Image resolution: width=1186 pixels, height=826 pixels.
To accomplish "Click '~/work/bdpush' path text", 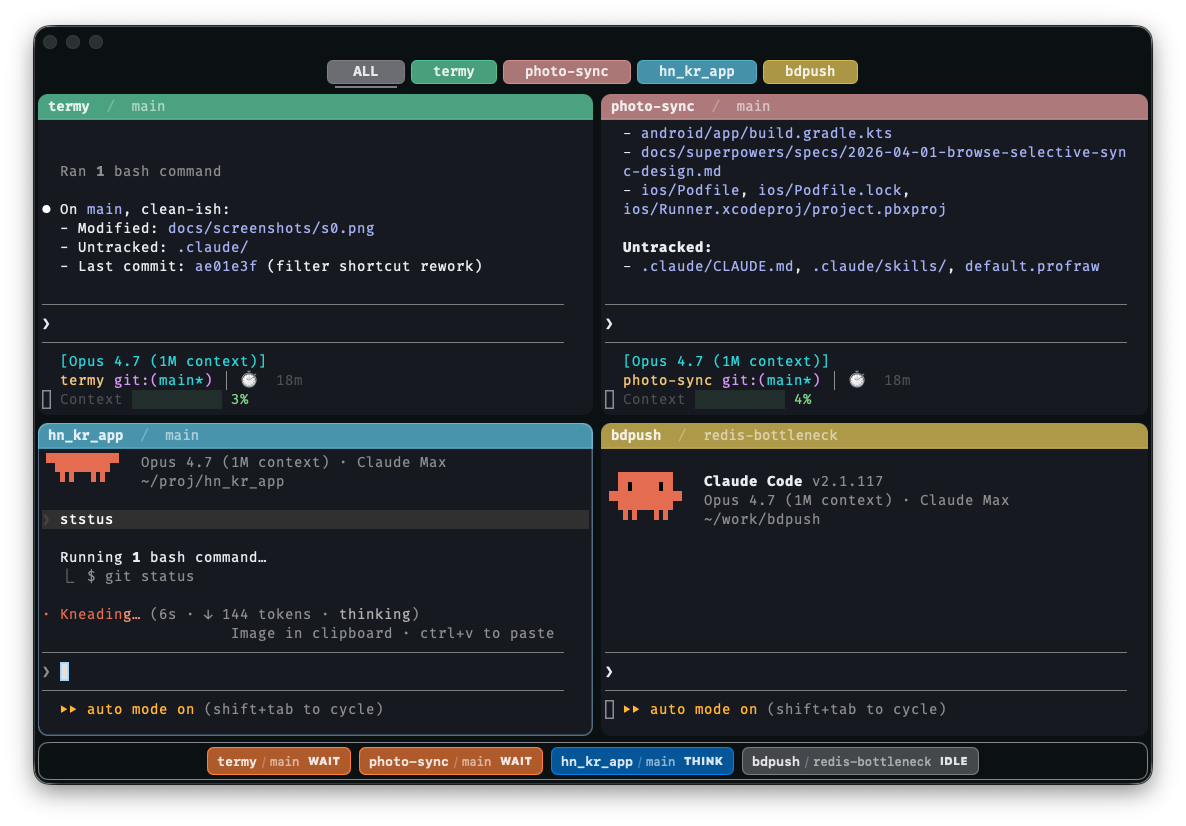I will (762, 520).
